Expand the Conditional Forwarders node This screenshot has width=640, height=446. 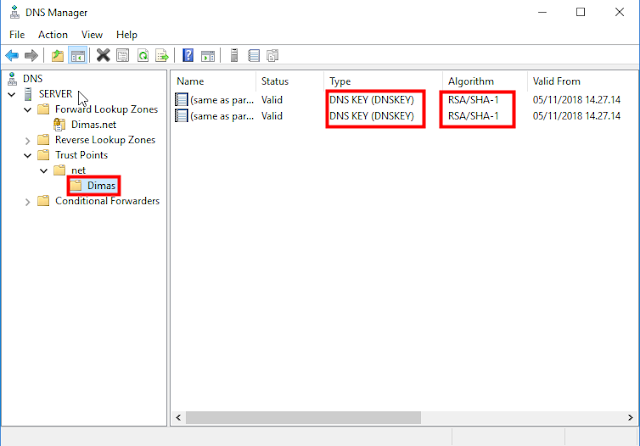pos(27,202)
